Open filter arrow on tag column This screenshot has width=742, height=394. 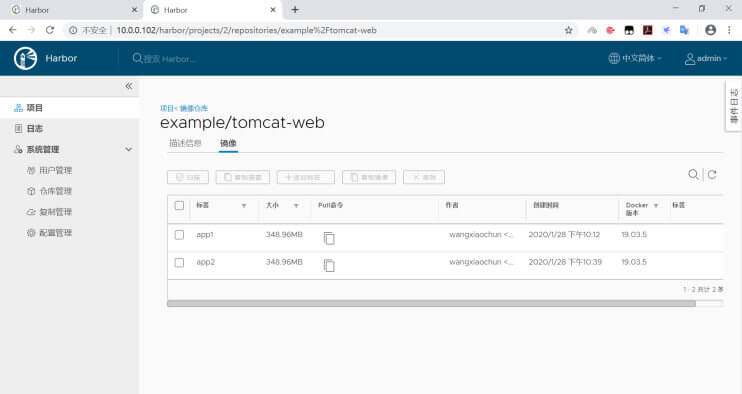click(x=244, y=206)
